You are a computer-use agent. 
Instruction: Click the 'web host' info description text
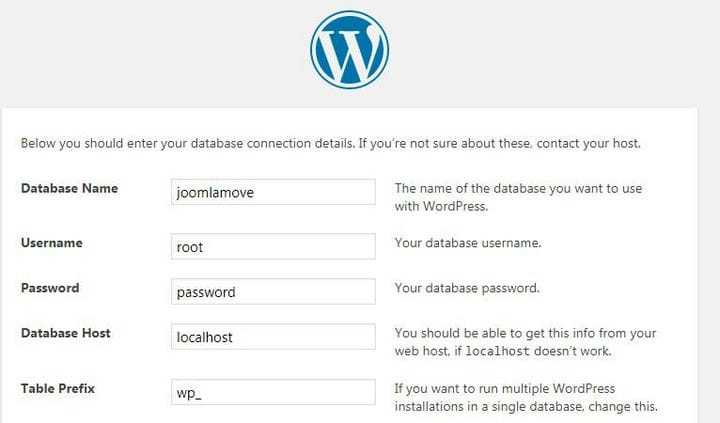[525, 342]
